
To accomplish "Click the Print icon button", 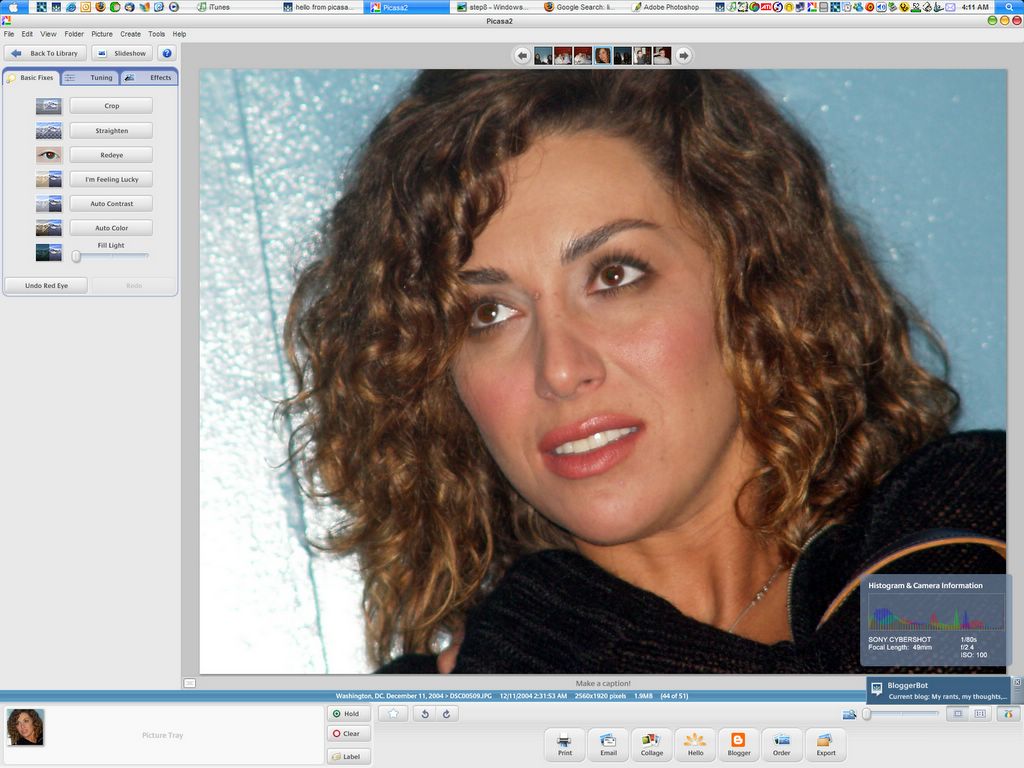I will coord(565,744).
